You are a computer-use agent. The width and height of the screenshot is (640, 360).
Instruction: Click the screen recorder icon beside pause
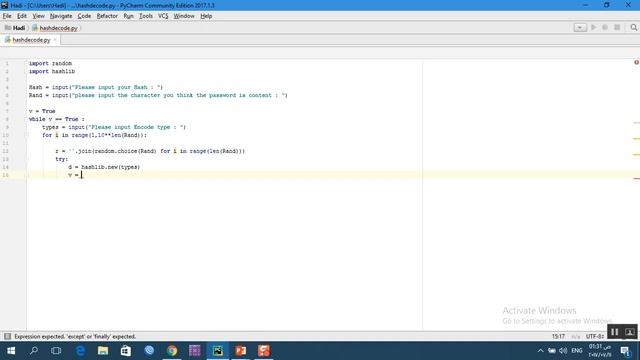pos(629,332)
